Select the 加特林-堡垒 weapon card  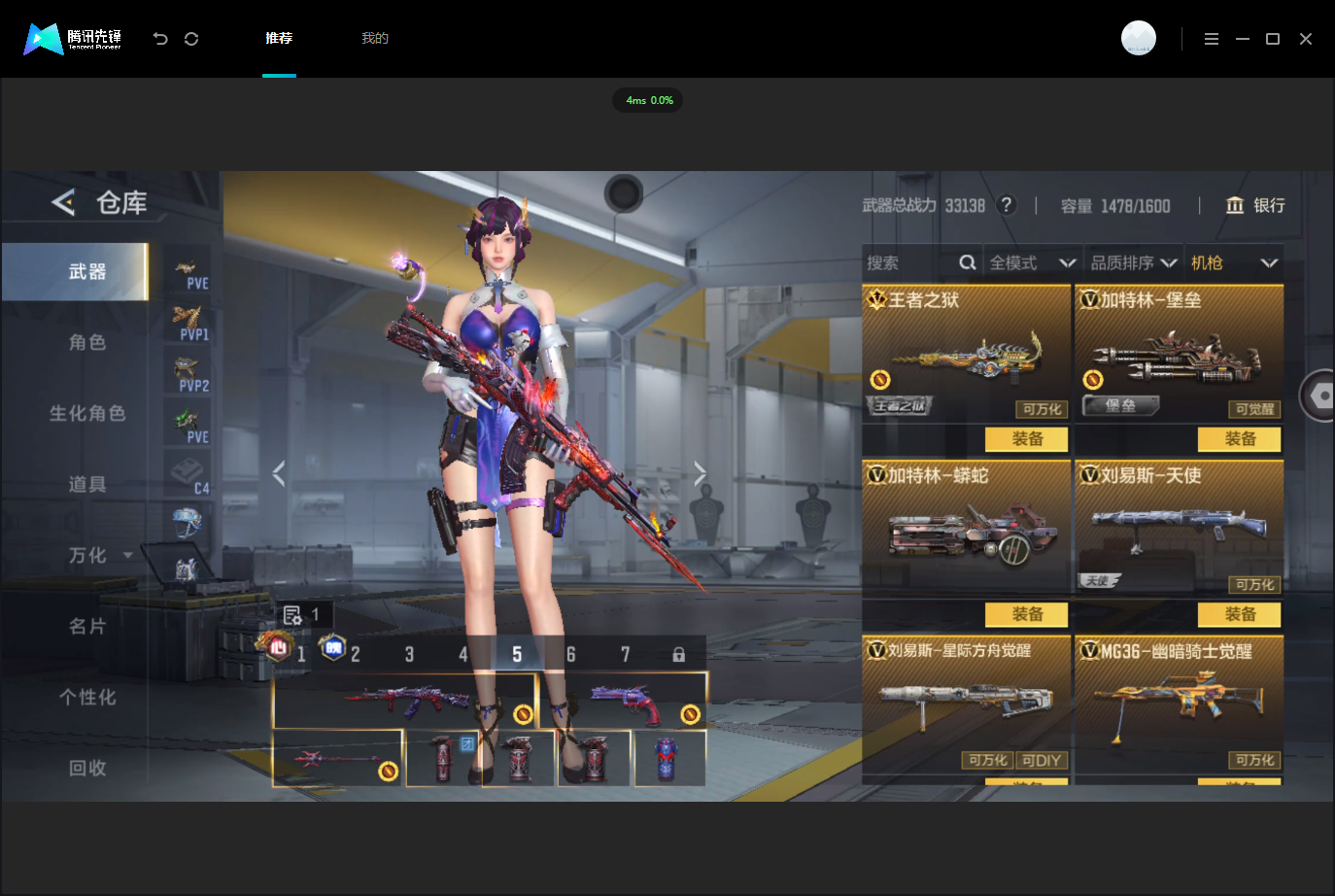point(1179,353)
